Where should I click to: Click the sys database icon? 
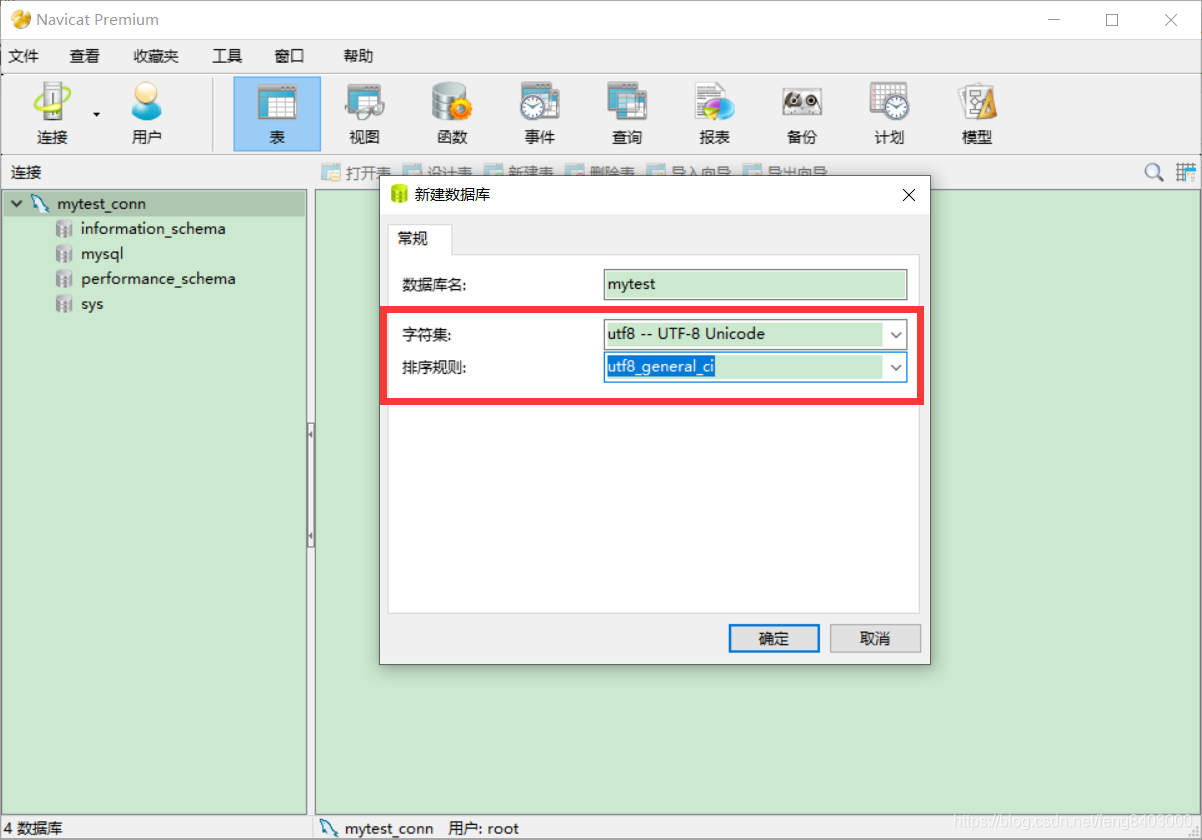pos(64,304)
